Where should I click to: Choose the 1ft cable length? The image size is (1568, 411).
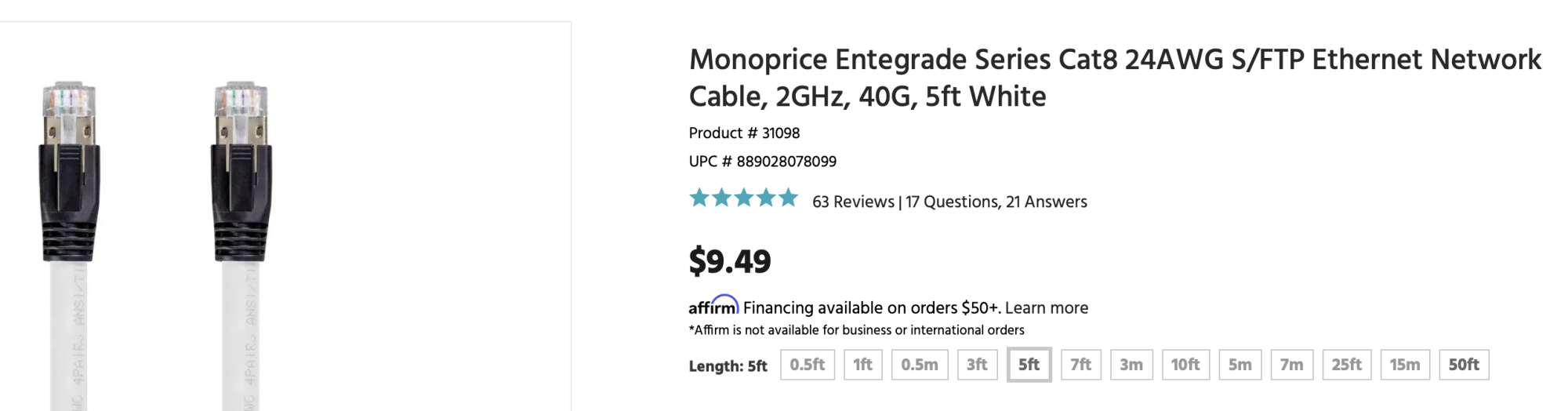tap(862, 365)
